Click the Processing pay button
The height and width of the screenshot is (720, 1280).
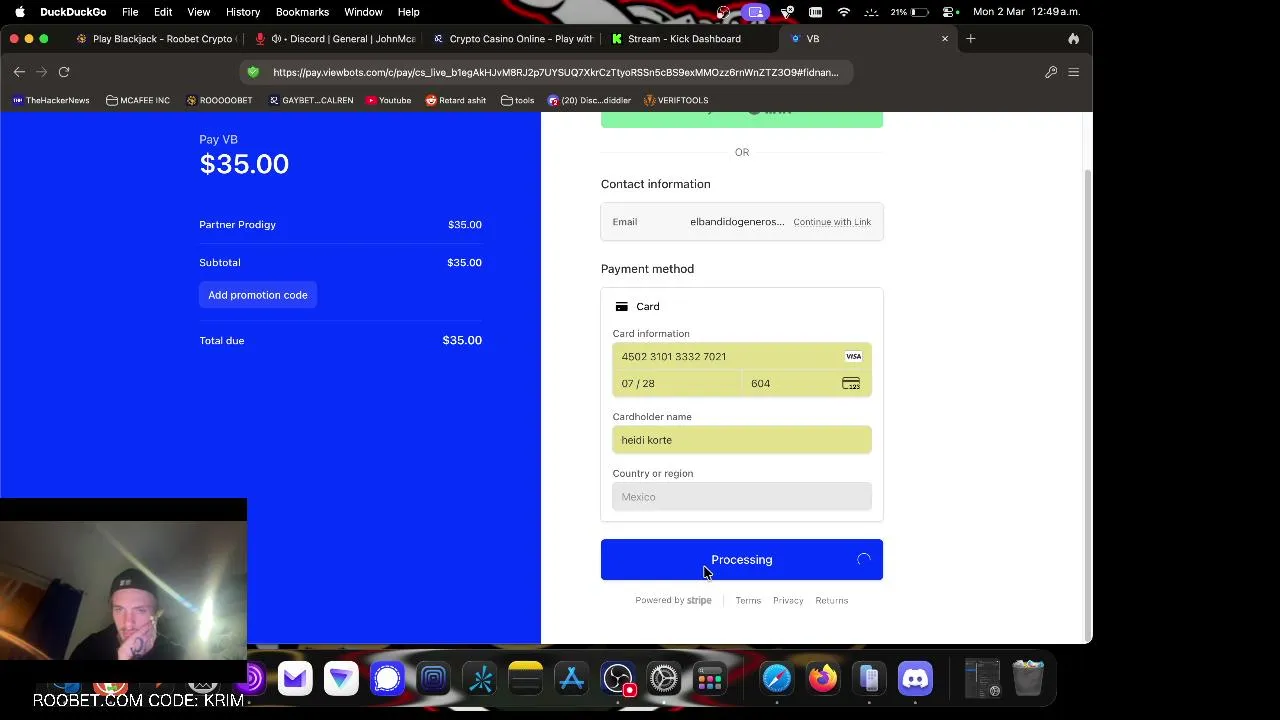point(742,560)
